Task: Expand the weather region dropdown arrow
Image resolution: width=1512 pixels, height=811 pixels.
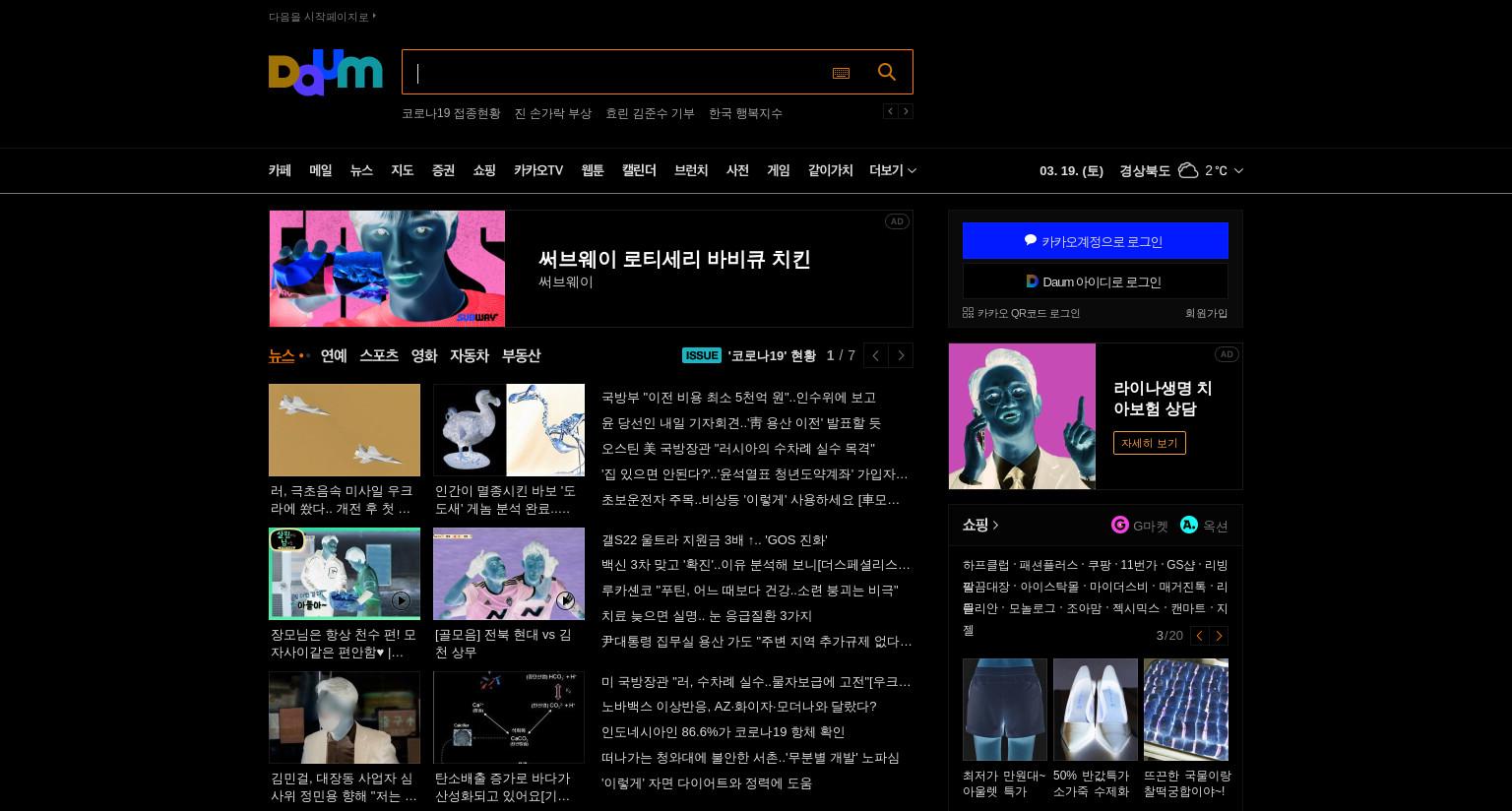Action: 1238,170
